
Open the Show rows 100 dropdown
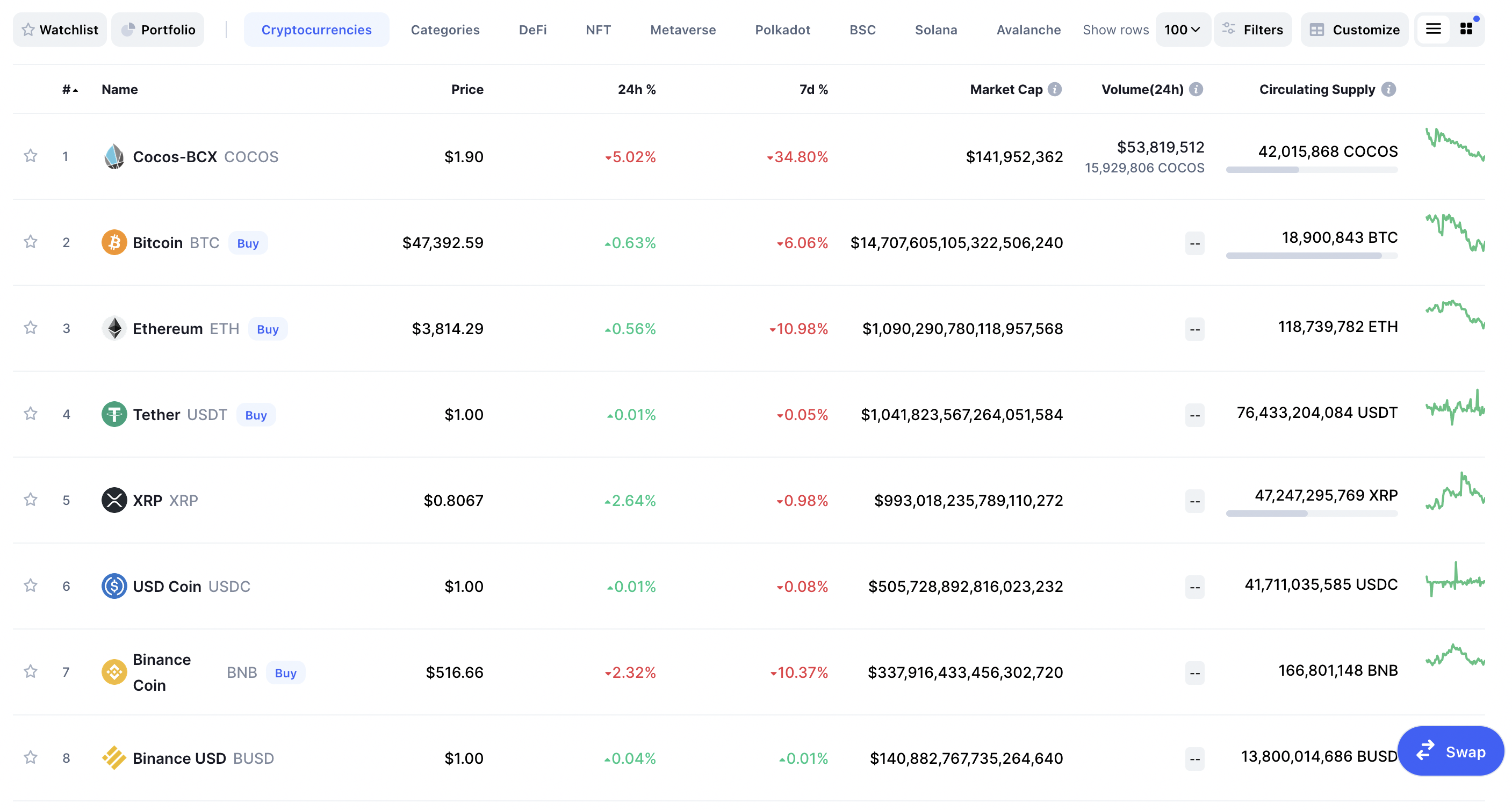tap(1182, 30)
